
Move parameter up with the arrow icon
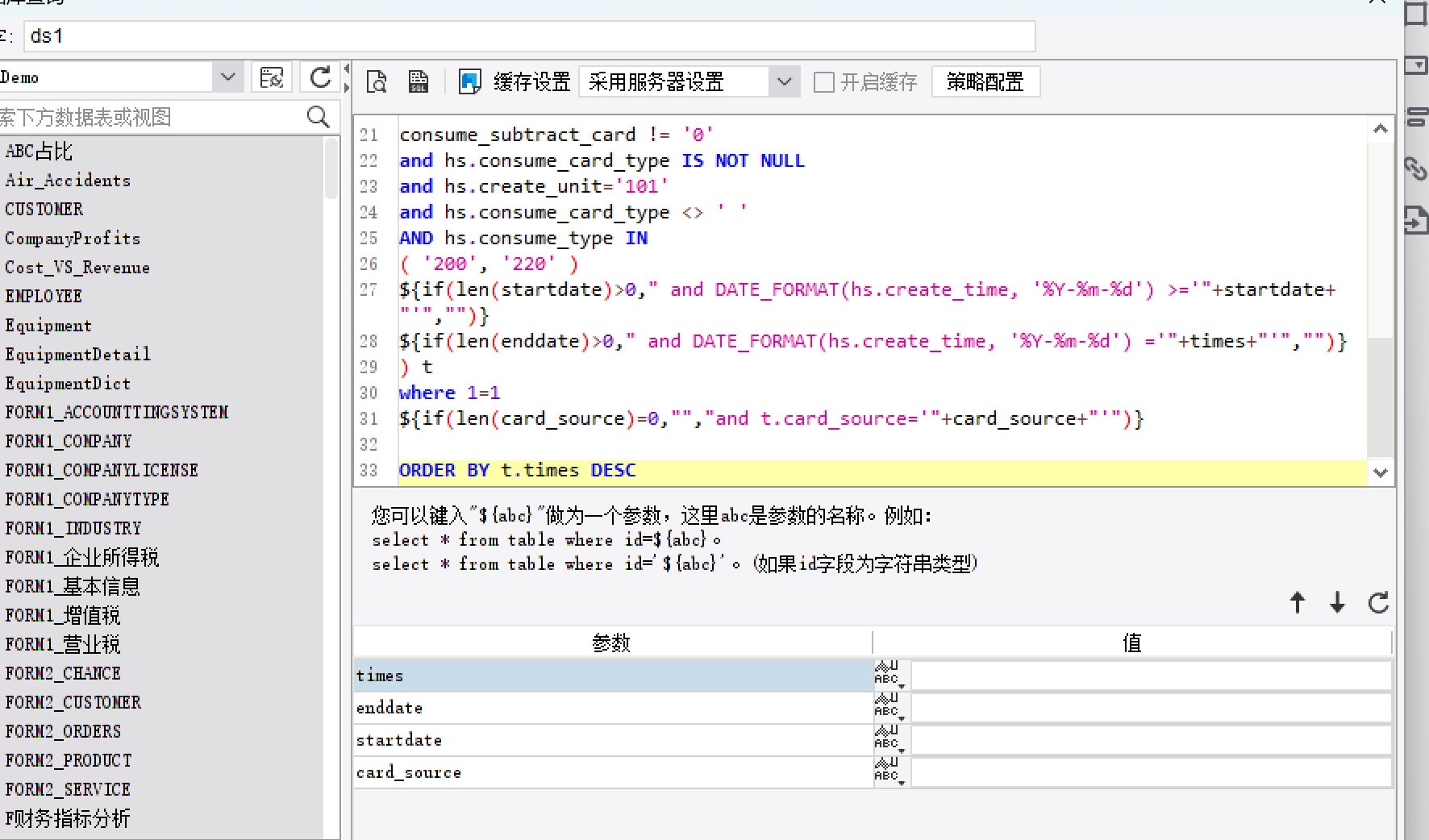tap(1298, 602)
